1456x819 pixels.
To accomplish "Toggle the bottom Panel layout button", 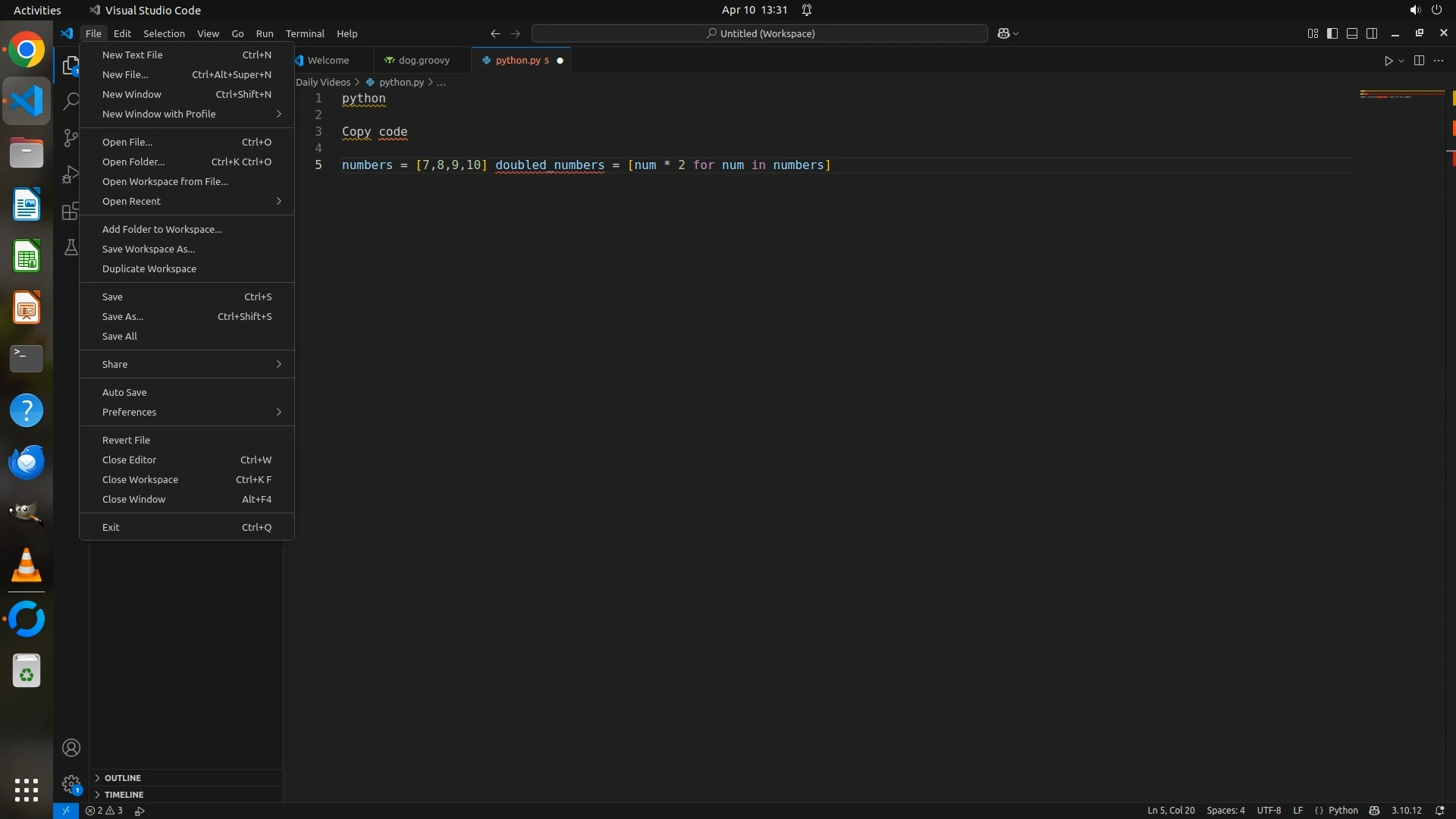I will [1352, 33].
